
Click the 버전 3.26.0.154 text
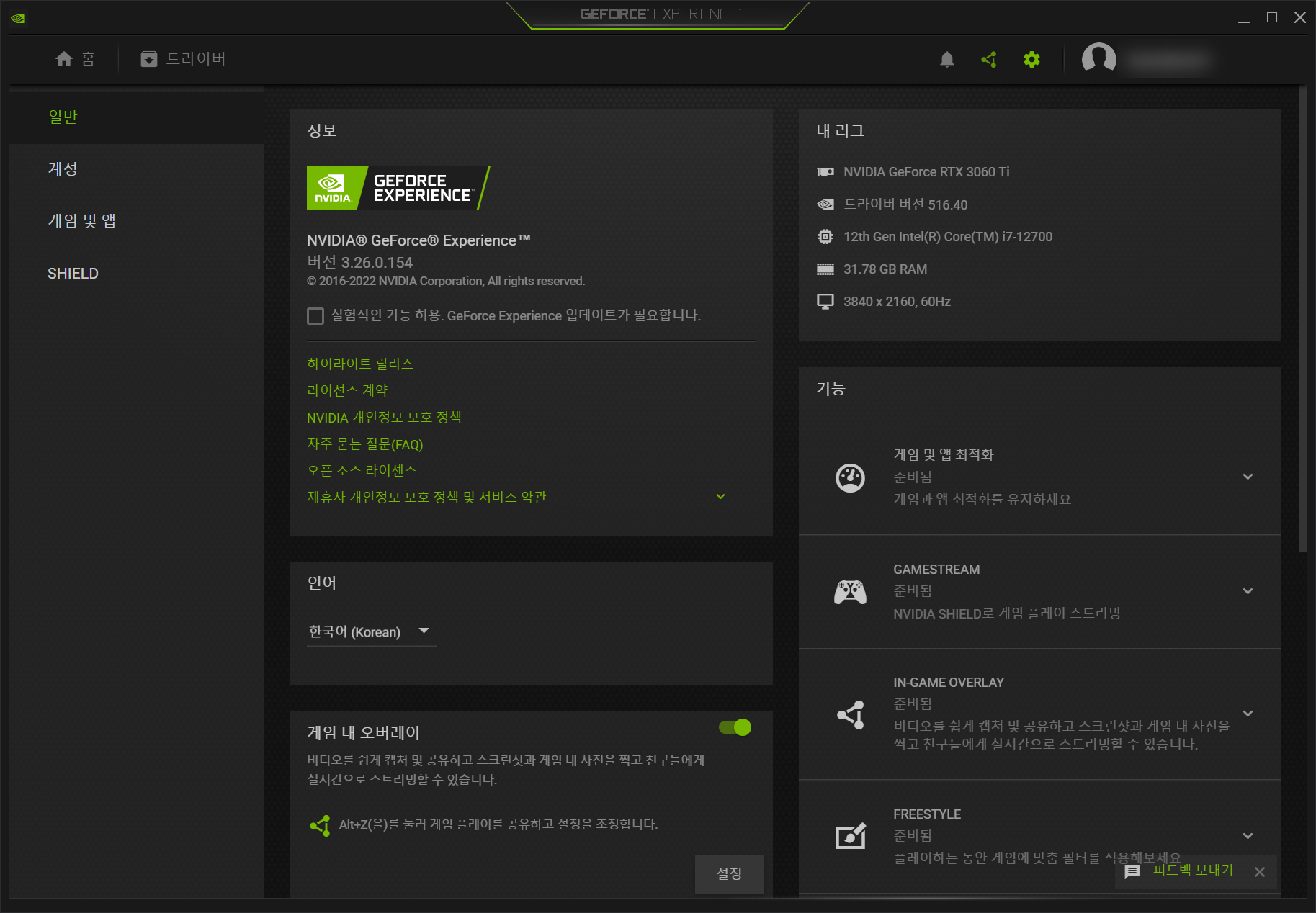[359, 262]
